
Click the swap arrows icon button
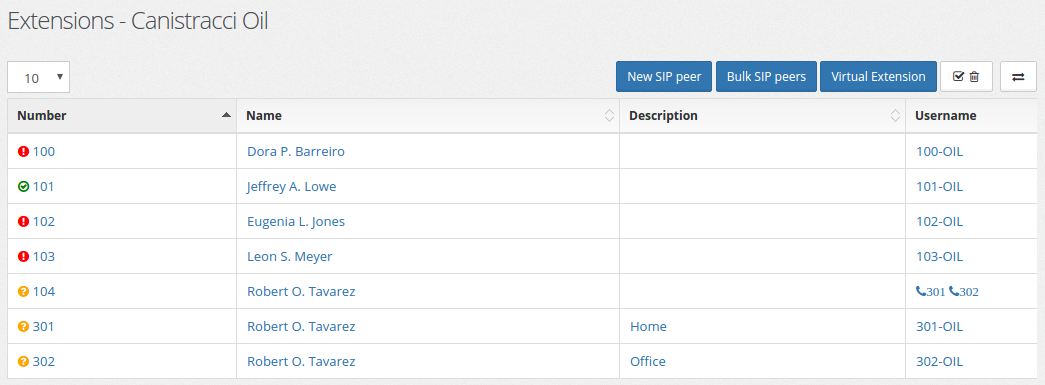[1018, 77]
